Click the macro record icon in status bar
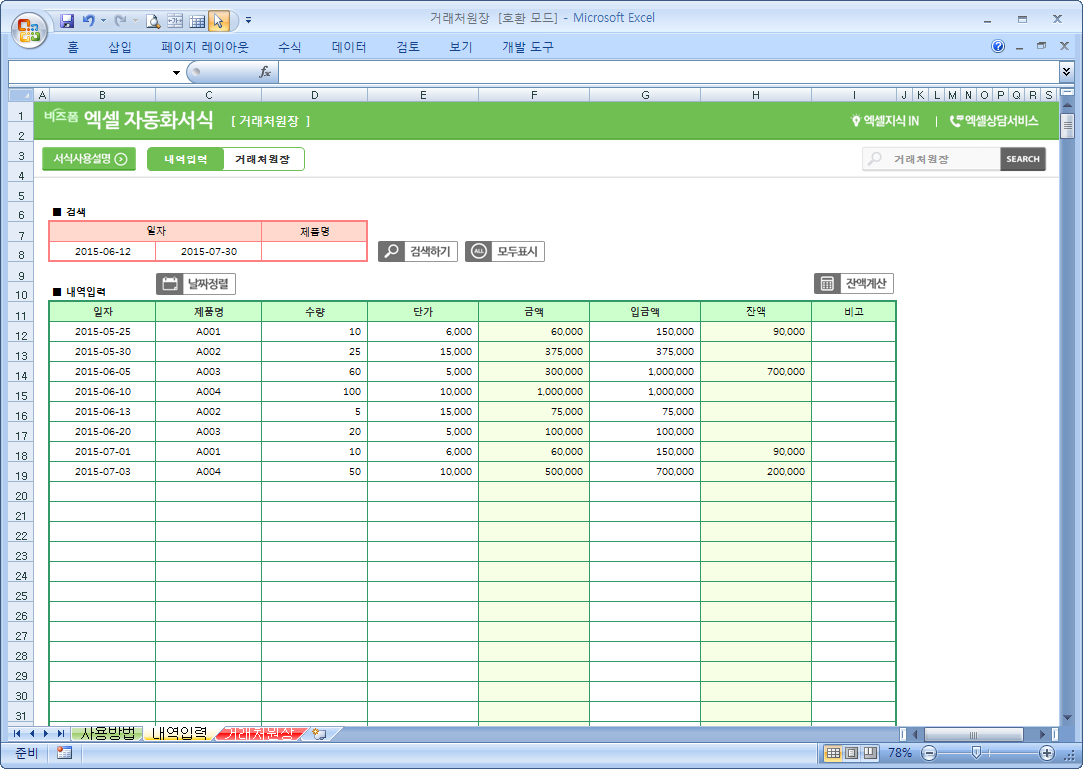The height and width of the screenshot is (769, 1083). tap(64, 753)
